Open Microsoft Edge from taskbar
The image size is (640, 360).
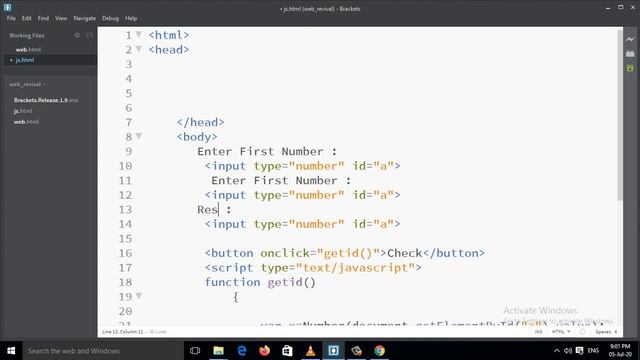click(x=242, y=351)
